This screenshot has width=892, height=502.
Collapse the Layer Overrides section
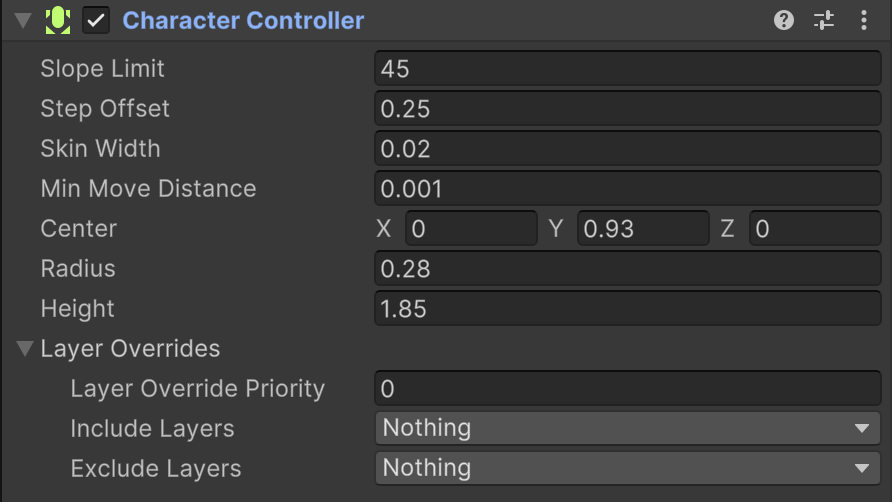click(x=24, y=349)
